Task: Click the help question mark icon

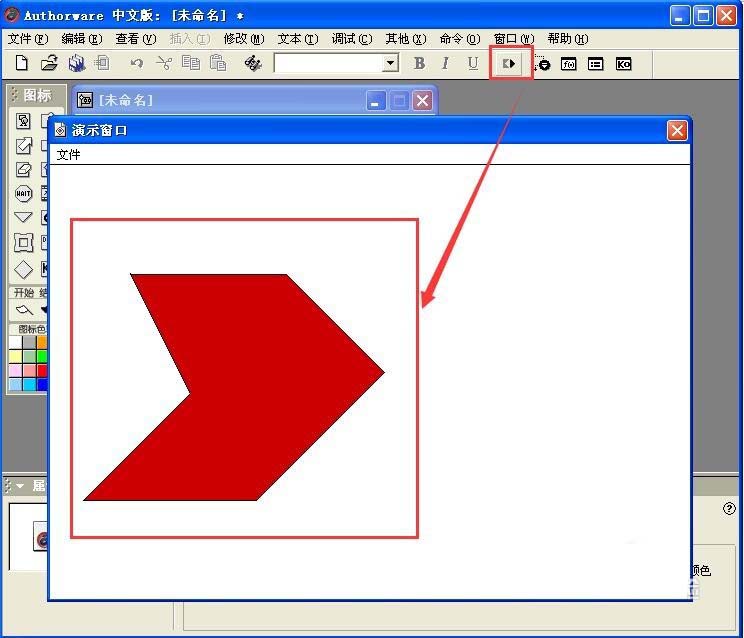Action: click(729, 509)
